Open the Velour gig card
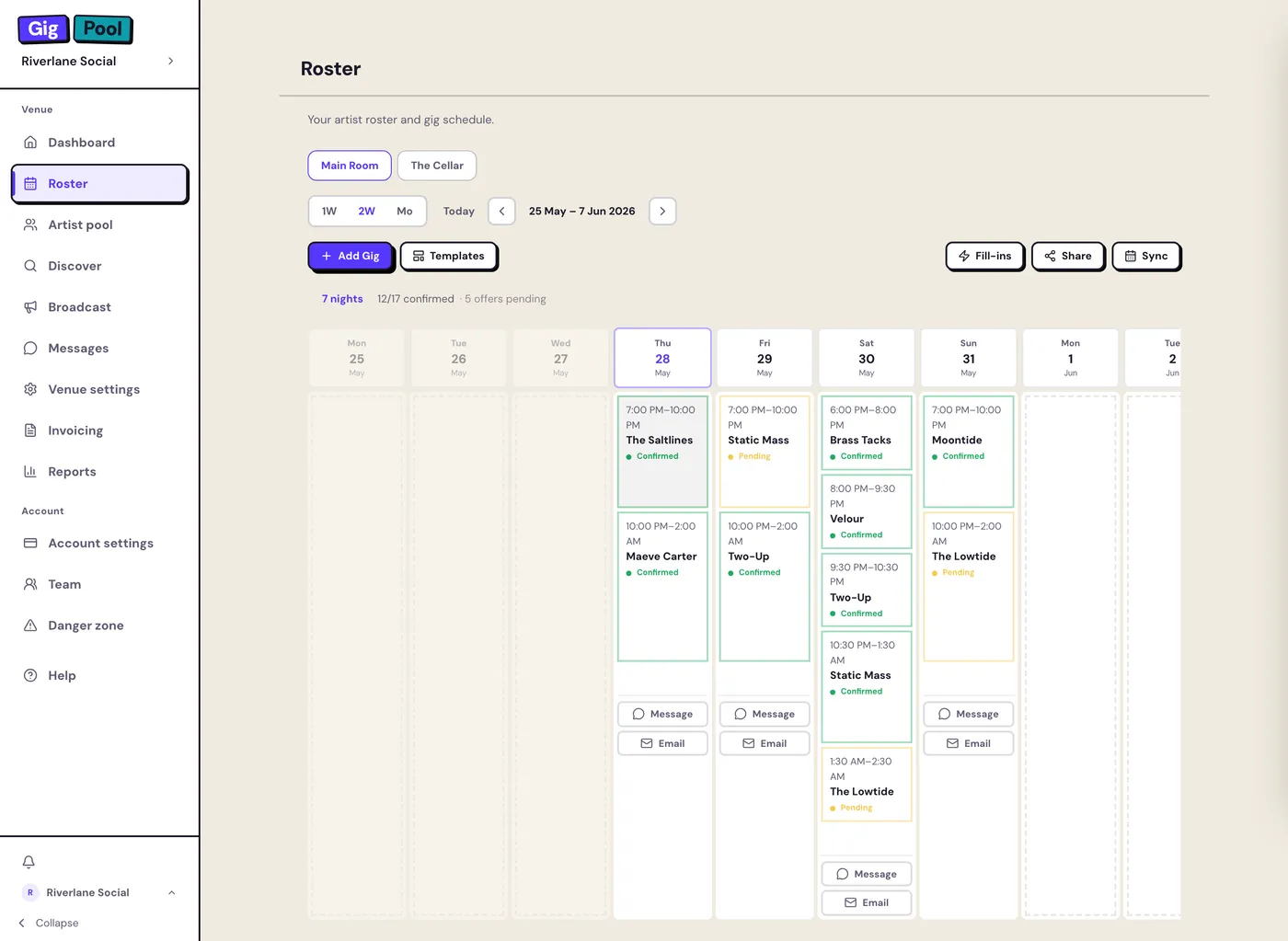Screen dimensions: 1288x941 867,511
